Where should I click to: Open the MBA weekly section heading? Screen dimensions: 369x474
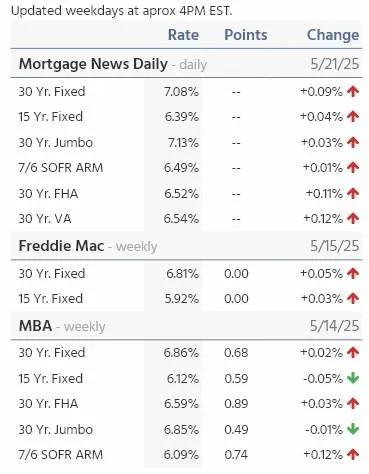tap(62, 326)
